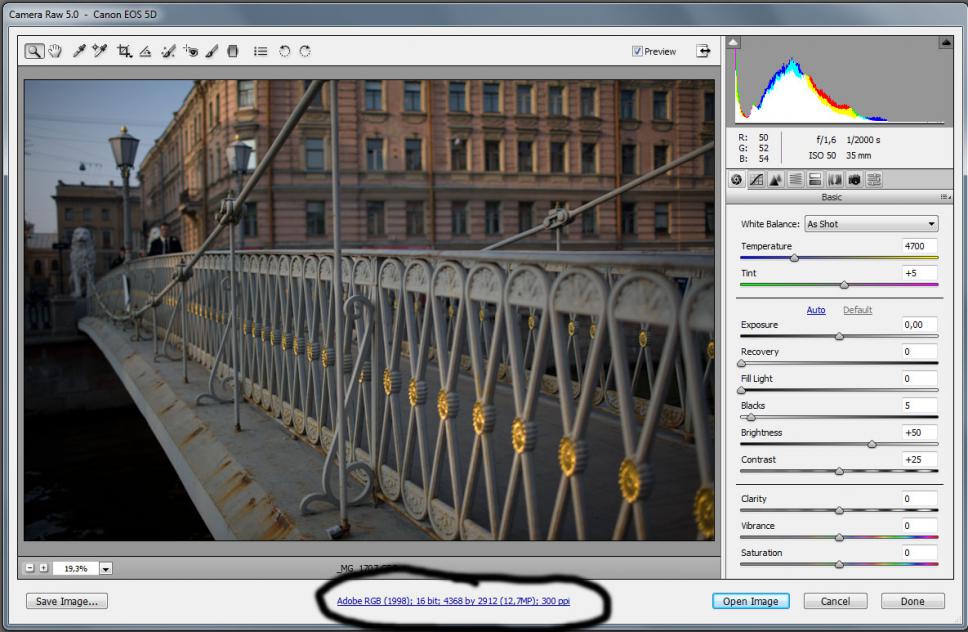Pick the White Balance eyedropper tool

pyautogui.click(x=79, y=51)
